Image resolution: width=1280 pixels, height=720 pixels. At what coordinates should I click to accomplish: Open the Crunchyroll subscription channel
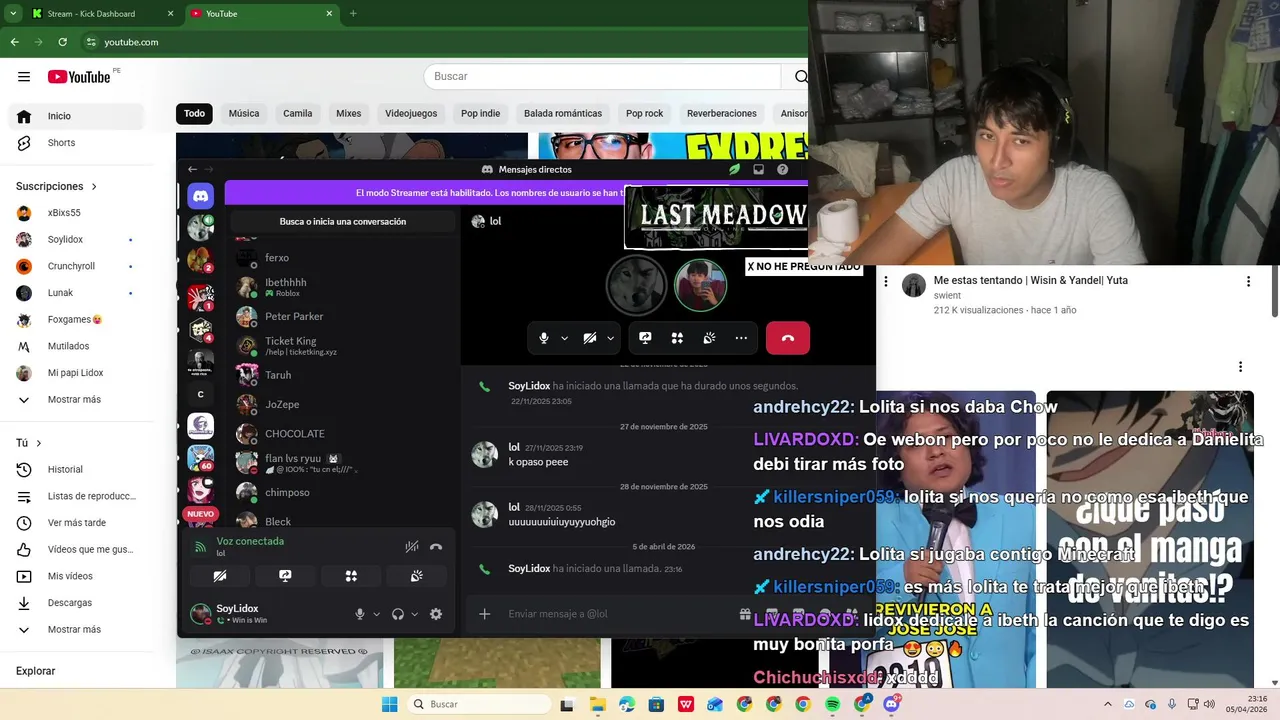click(76, 266)
